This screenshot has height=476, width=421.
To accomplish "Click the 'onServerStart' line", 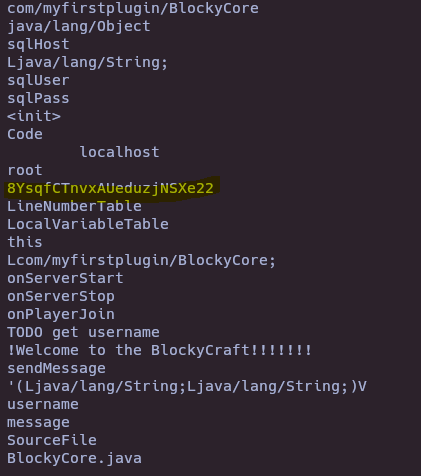I will point(65,278).
